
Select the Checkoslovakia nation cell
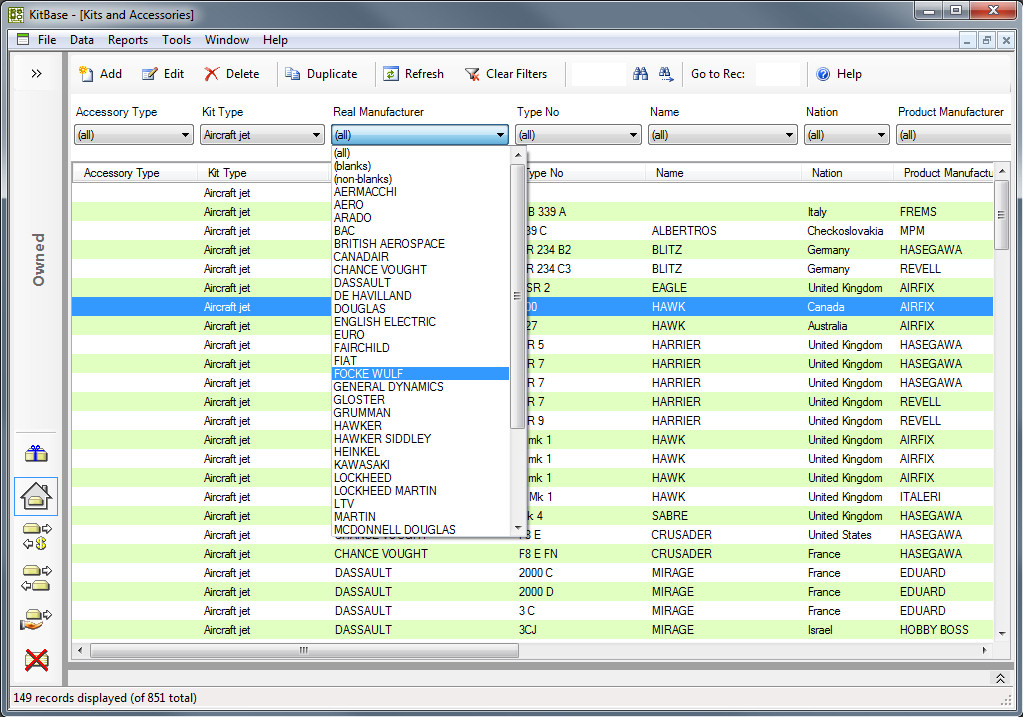pyautogui.click(x=845, y=231)
